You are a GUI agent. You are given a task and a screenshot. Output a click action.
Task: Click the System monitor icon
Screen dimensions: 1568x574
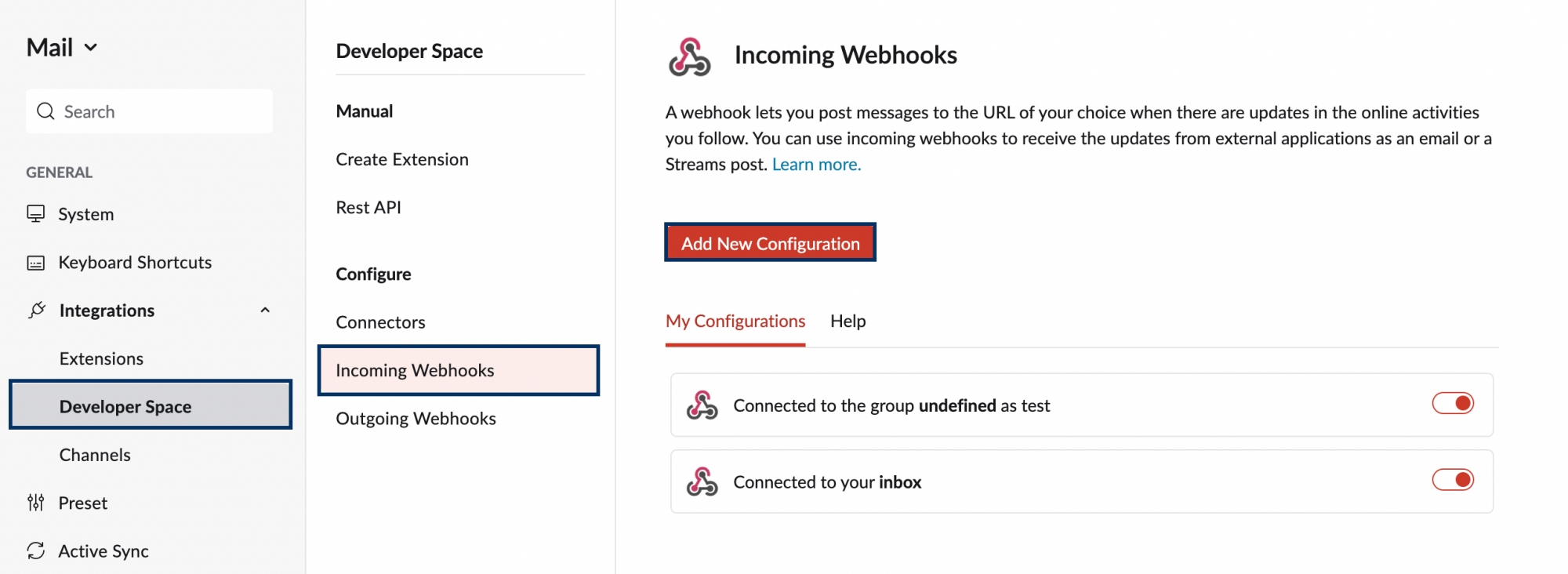click(36, 214)
